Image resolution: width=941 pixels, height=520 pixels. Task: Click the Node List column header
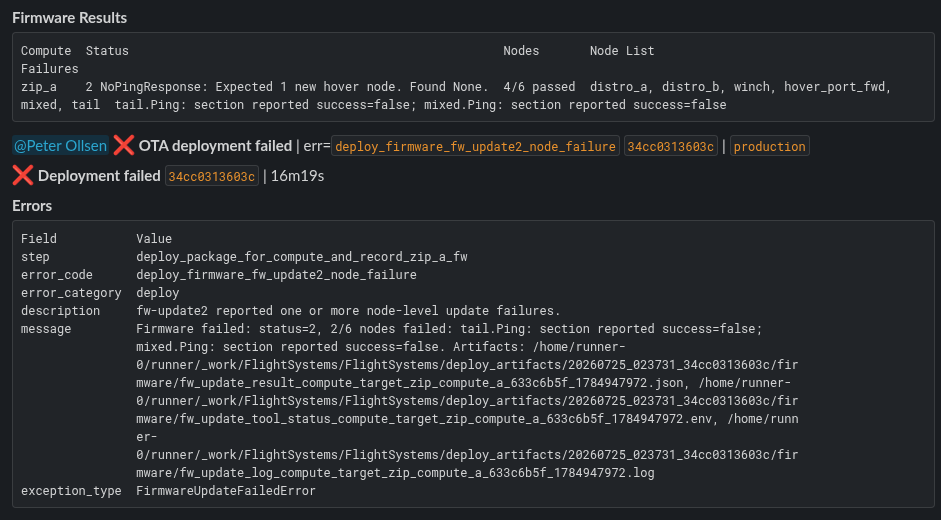pyautogui.click(x=622, y=51)
